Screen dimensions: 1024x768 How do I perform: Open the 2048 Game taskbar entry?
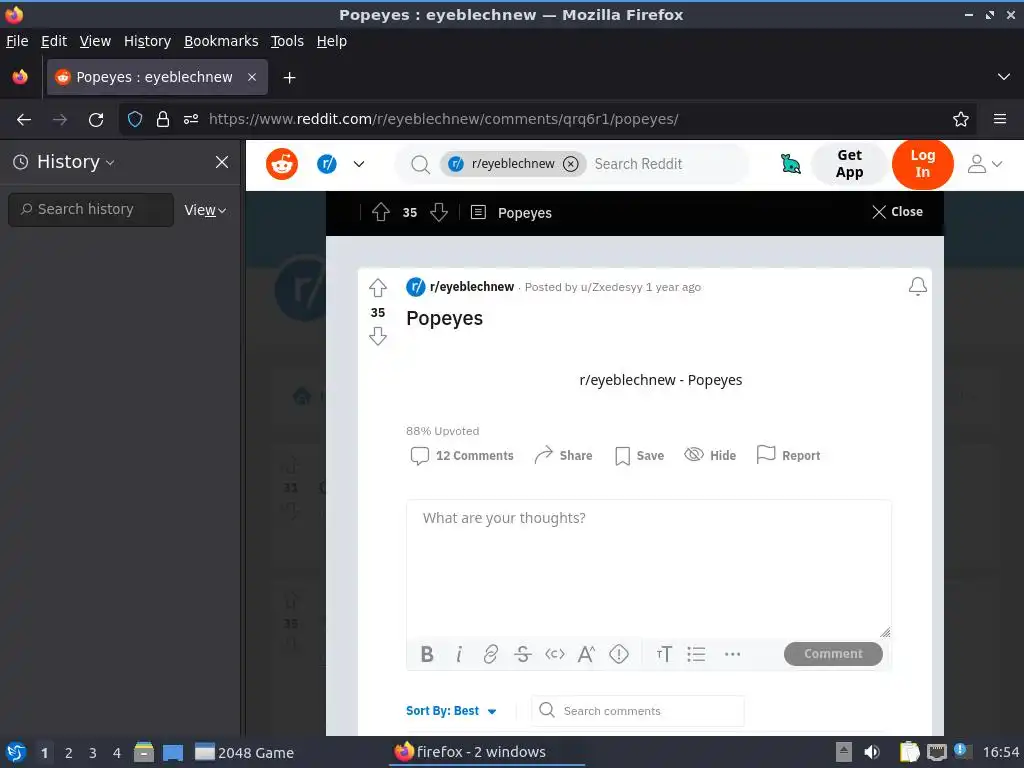coord(244,753)
